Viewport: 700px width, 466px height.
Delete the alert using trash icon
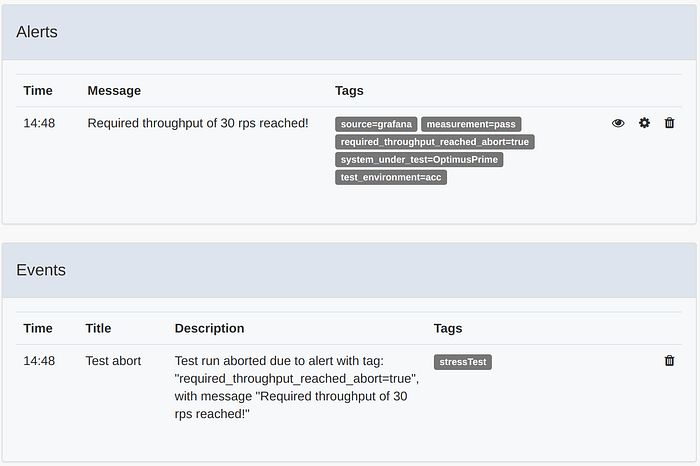(669, 123)
